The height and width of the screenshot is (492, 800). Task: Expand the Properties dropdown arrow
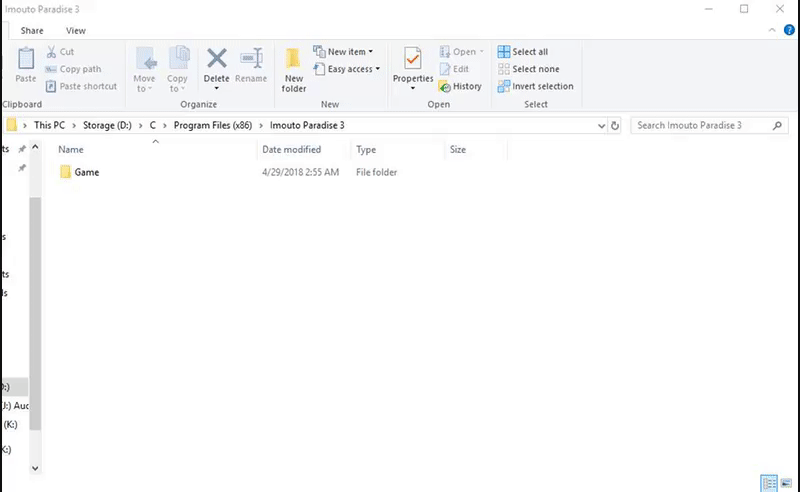413,89
